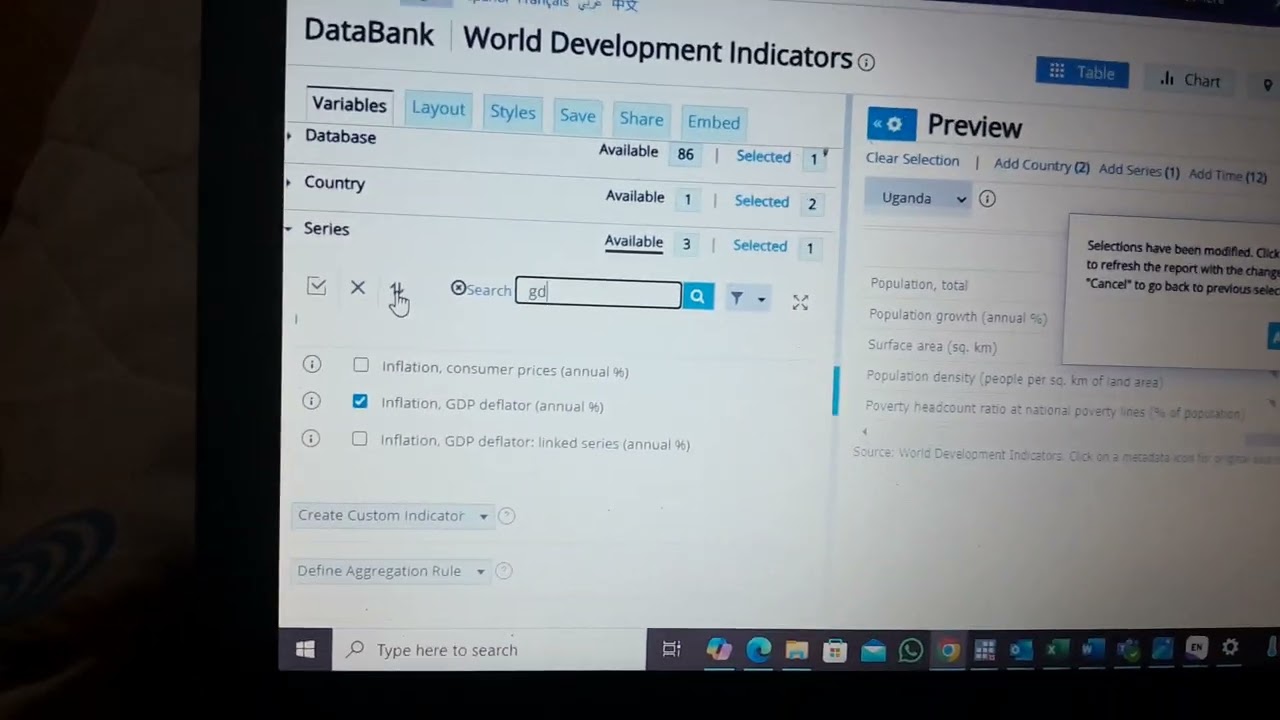Open info for Inflation, GDP deflator (annual %)
1280x720 pixels.
pyautogui.click(x=311, y=401)
